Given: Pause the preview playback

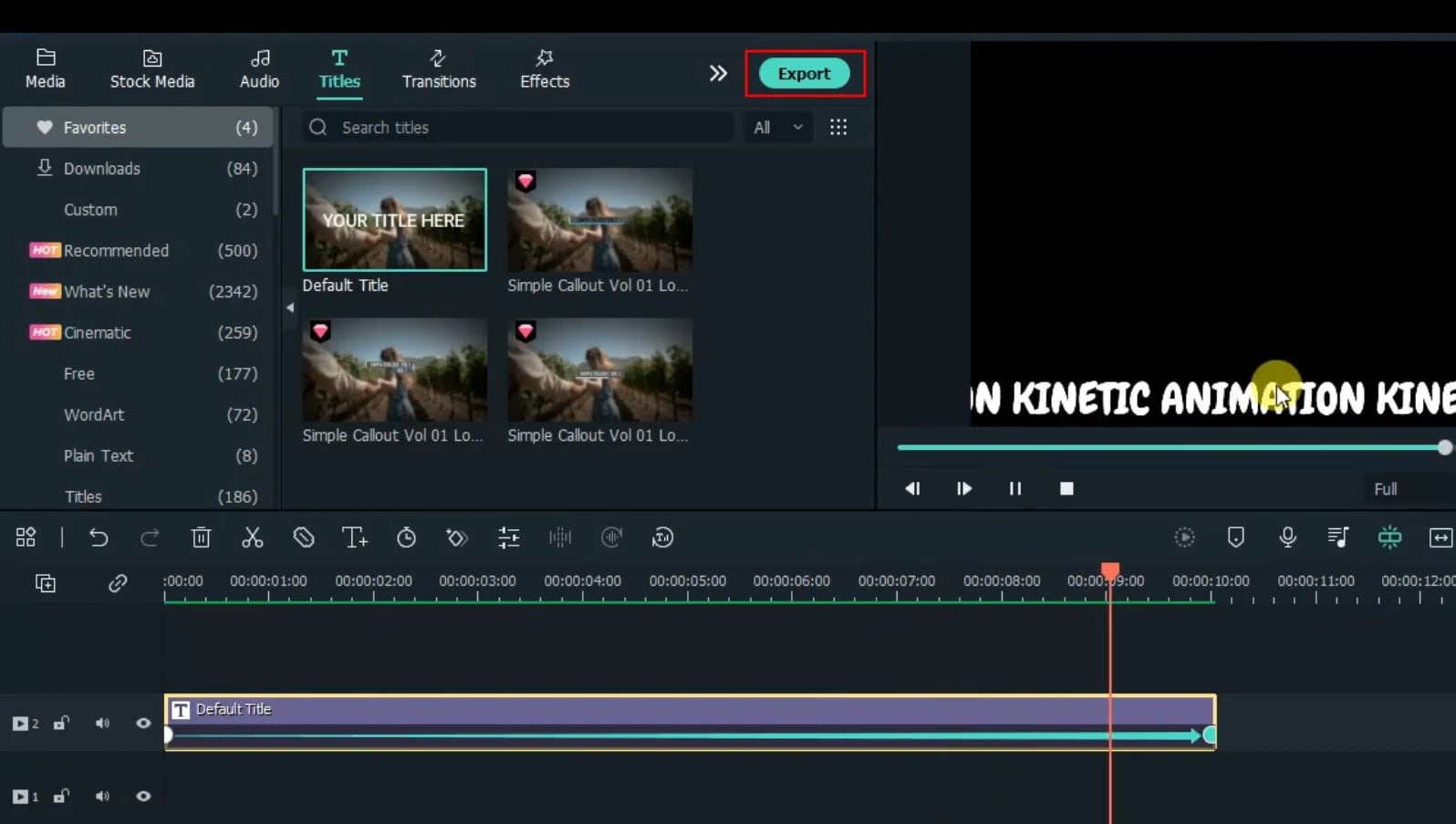Looking at the screenshot, I should pos(1015,488).
